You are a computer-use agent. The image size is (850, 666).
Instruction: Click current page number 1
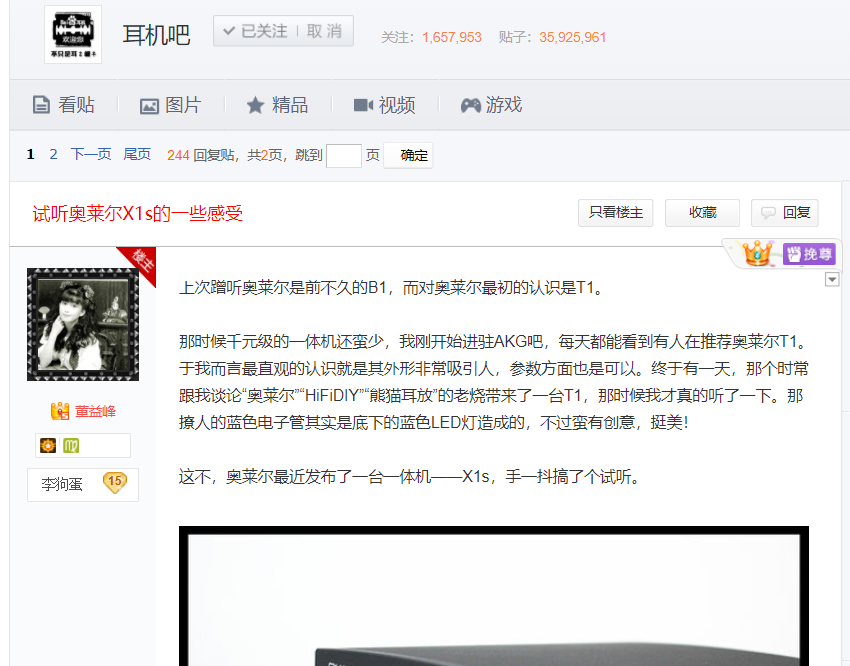pos(30,154)
